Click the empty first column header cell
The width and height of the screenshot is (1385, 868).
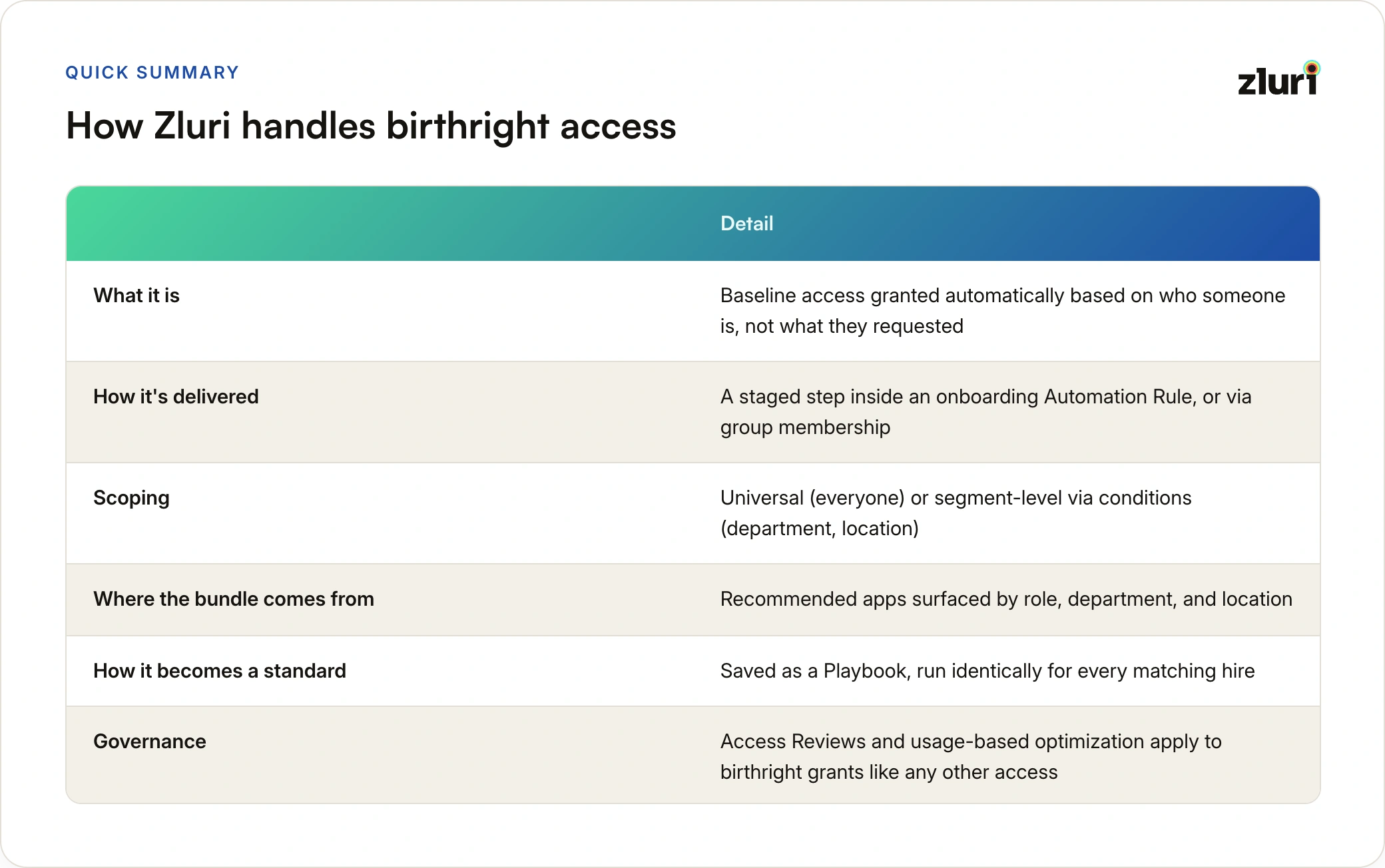[x=380, y=224]
